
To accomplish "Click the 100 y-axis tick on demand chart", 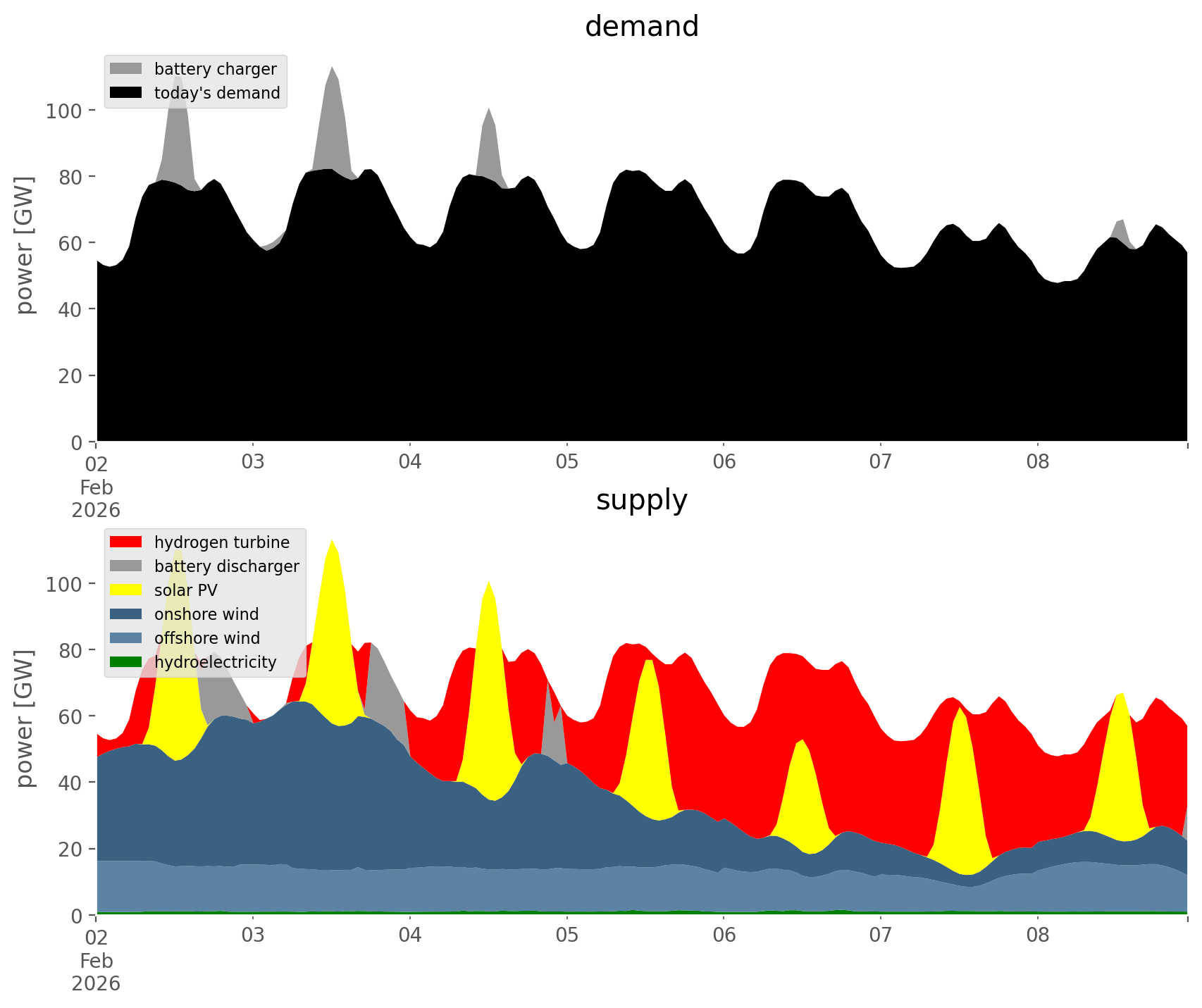I will 64,111.
